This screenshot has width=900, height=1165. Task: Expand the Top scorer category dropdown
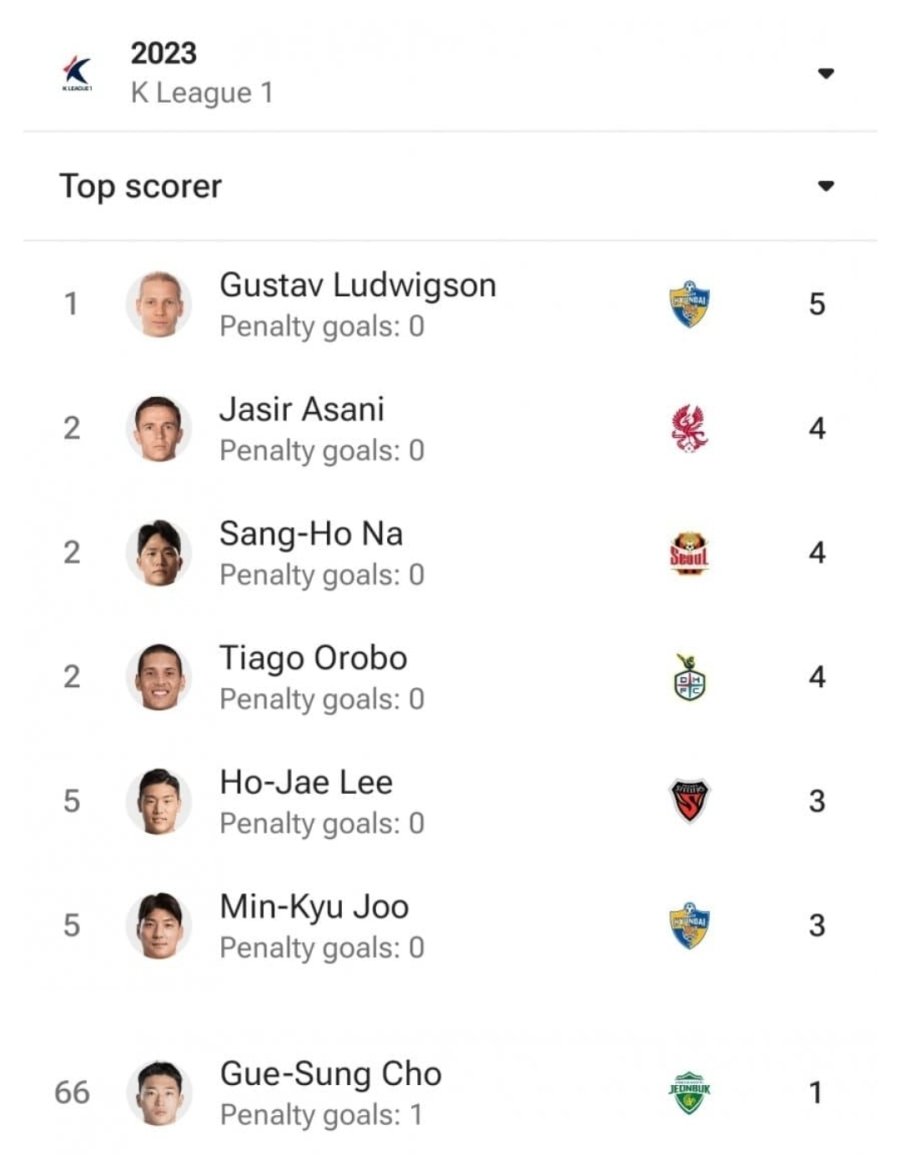click(x=826, y=186)
